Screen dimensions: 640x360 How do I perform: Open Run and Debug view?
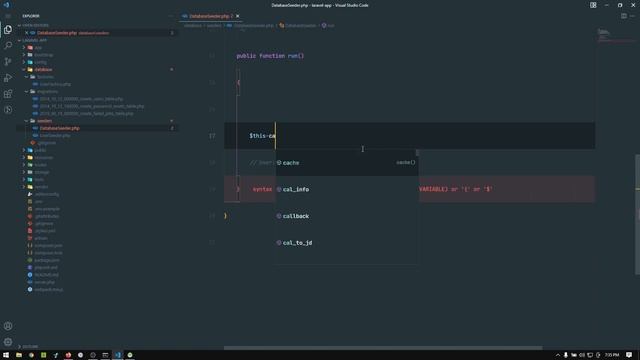pyautogui.click(x=8, y=78)
